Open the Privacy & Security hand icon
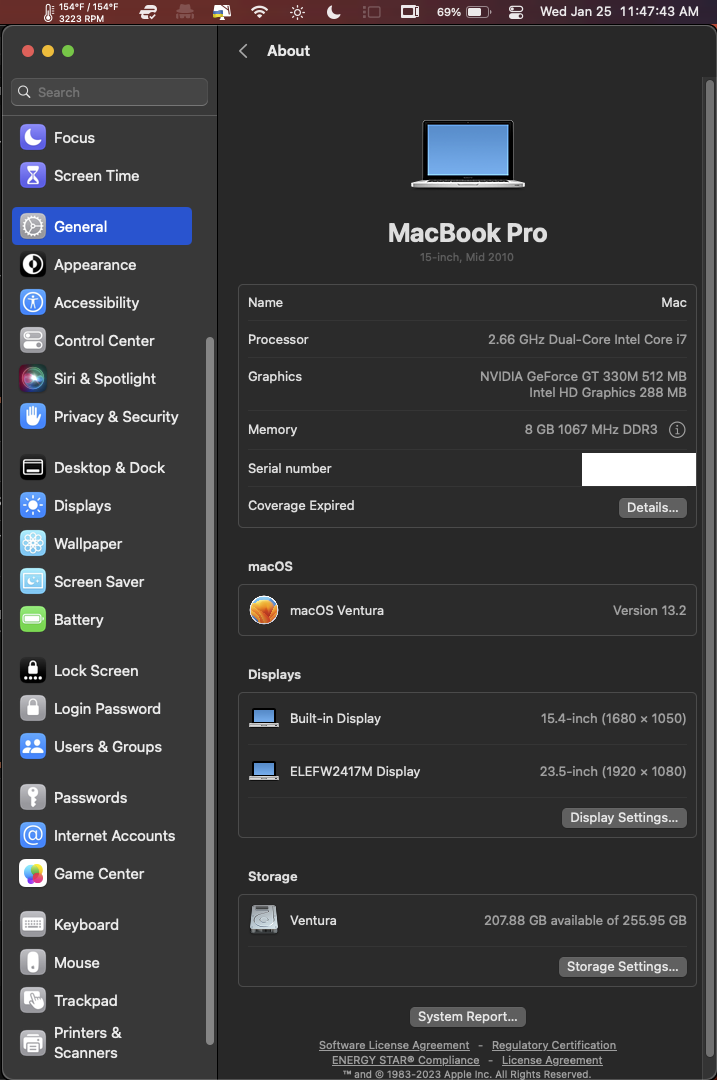 (32, 416)
